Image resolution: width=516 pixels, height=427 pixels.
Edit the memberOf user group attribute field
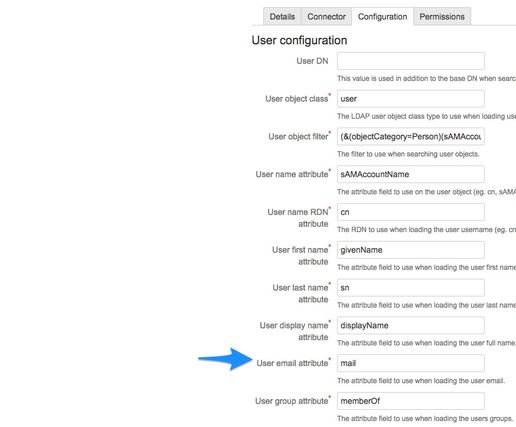click(x=411, y=401)
